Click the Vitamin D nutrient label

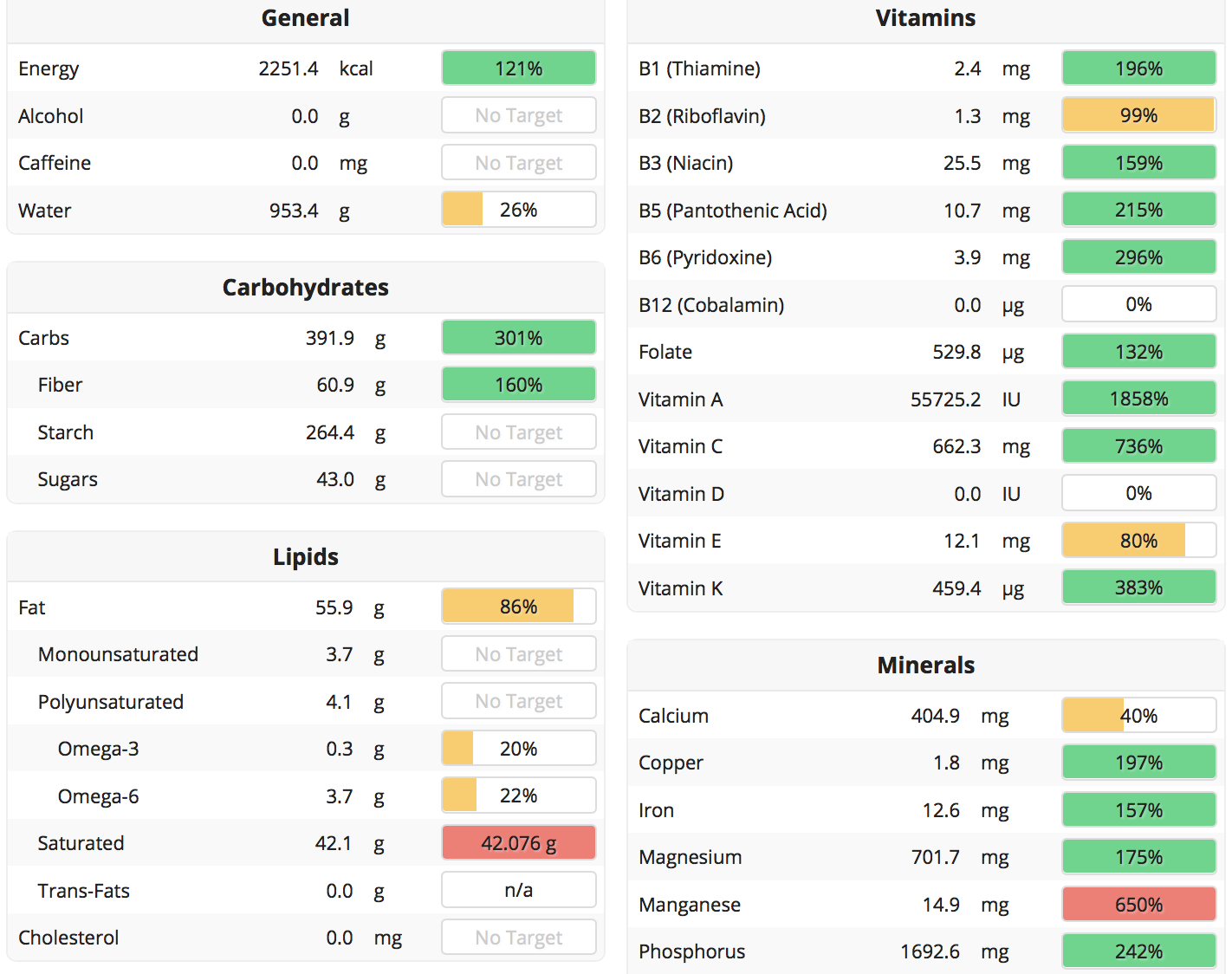[x=681, y=494]
